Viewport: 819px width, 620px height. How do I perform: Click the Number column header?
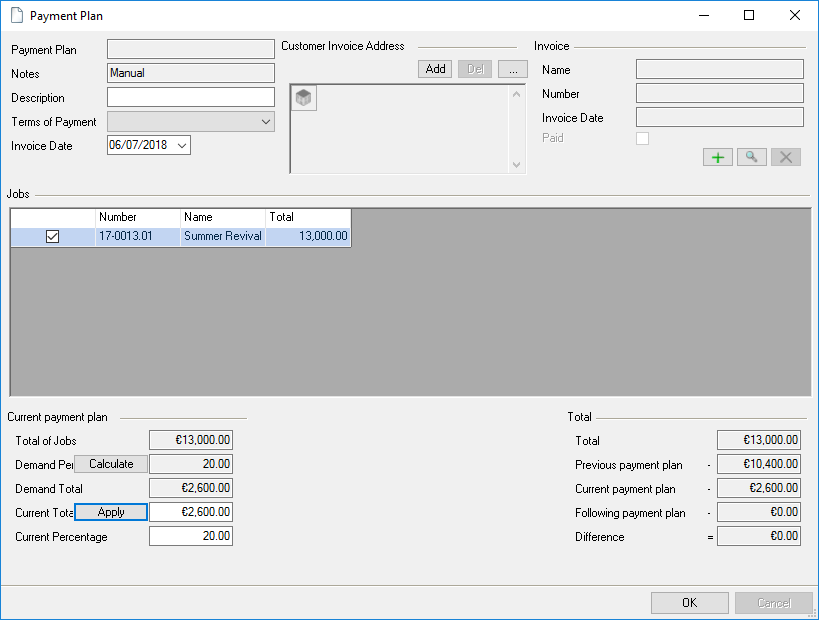(x=138, y=217)
